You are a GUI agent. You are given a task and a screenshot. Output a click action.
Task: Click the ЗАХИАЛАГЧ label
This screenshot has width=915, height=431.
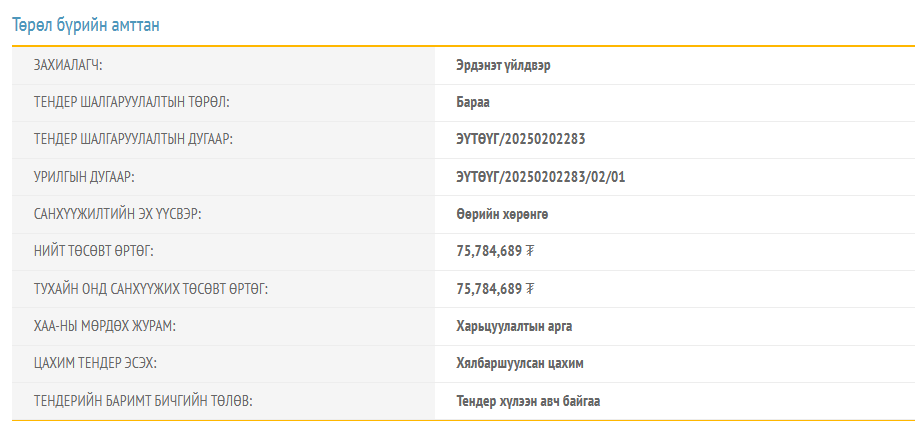pos(68,65)
